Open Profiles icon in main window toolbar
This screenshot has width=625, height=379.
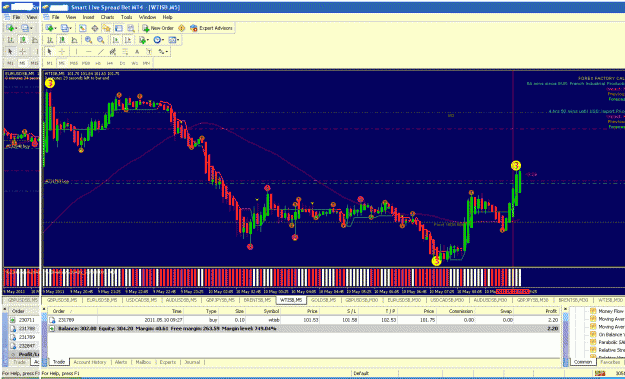click(x=65, y=28)
